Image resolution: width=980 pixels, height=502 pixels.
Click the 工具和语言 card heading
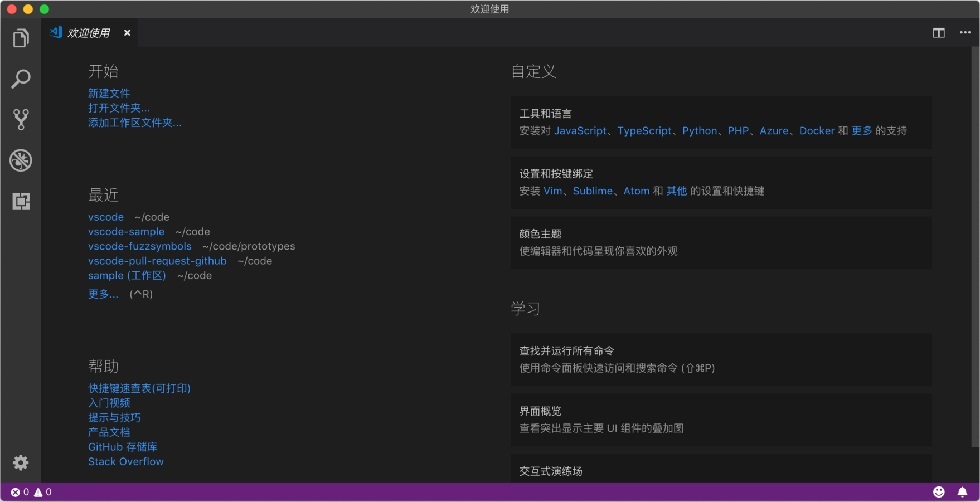click(546, 114)
